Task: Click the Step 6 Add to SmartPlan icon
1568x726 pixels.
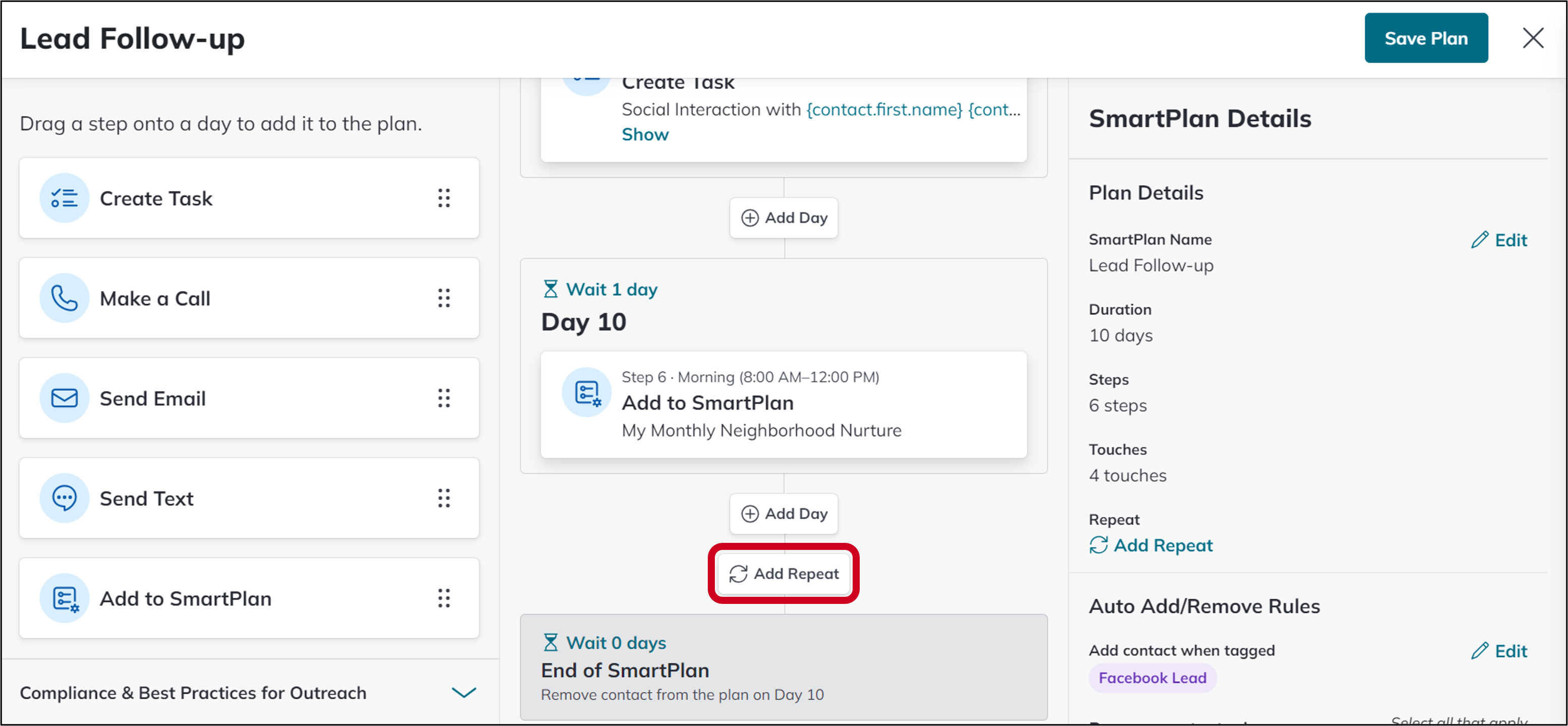Action: [x=587, y=393]
